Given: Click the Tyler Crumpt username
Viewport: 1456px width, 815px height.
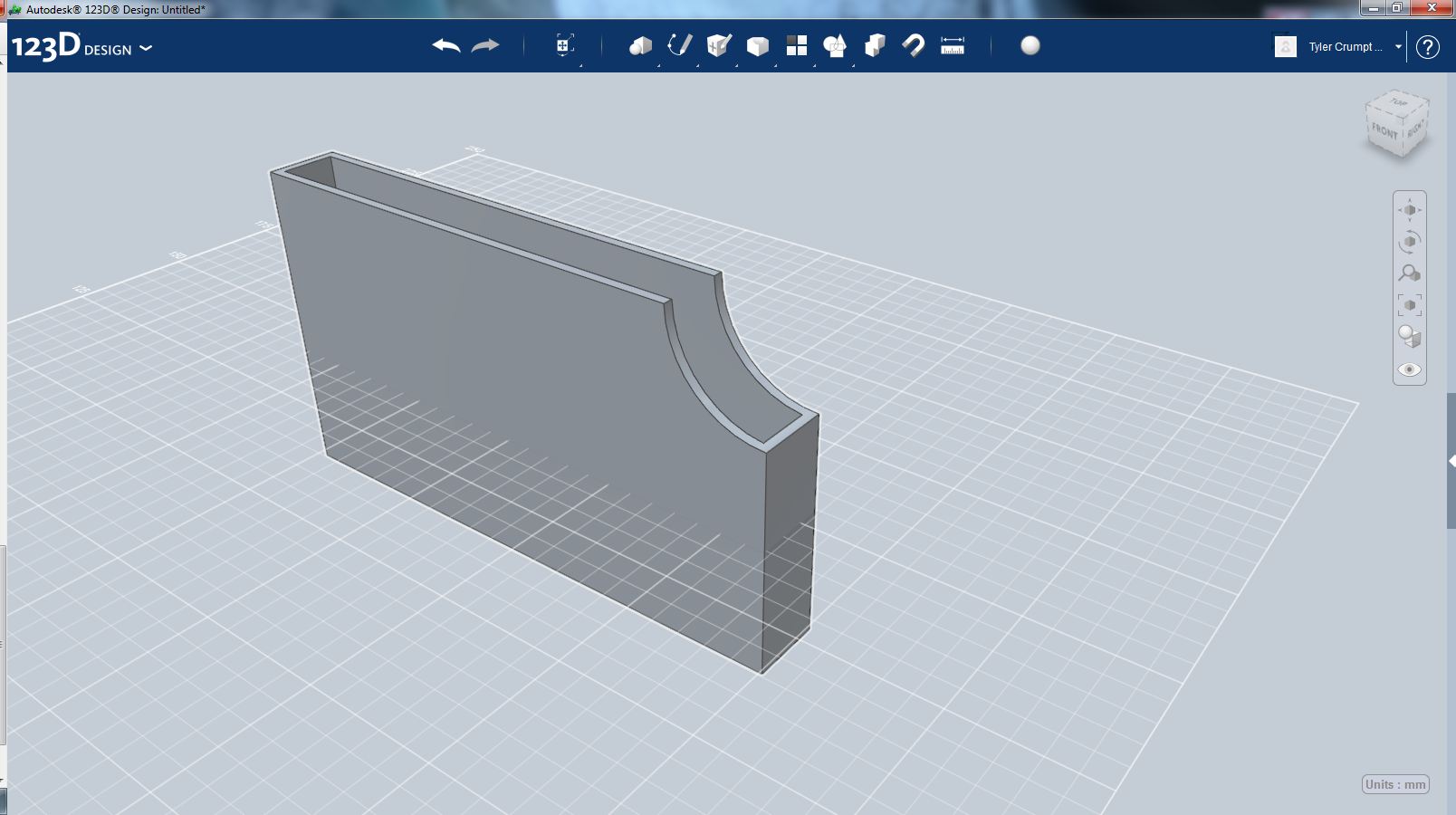Looking at the screenshot, I should coord(1346,47).
